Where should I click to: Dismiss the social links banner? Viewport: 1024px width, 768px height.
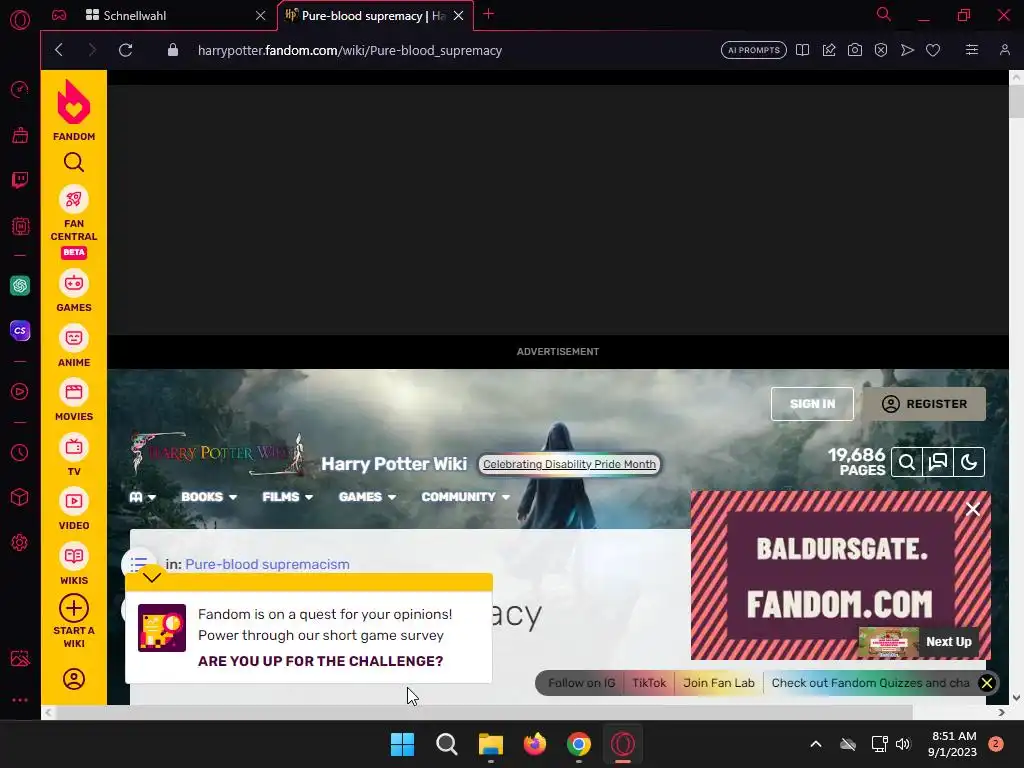pos(987,683)
